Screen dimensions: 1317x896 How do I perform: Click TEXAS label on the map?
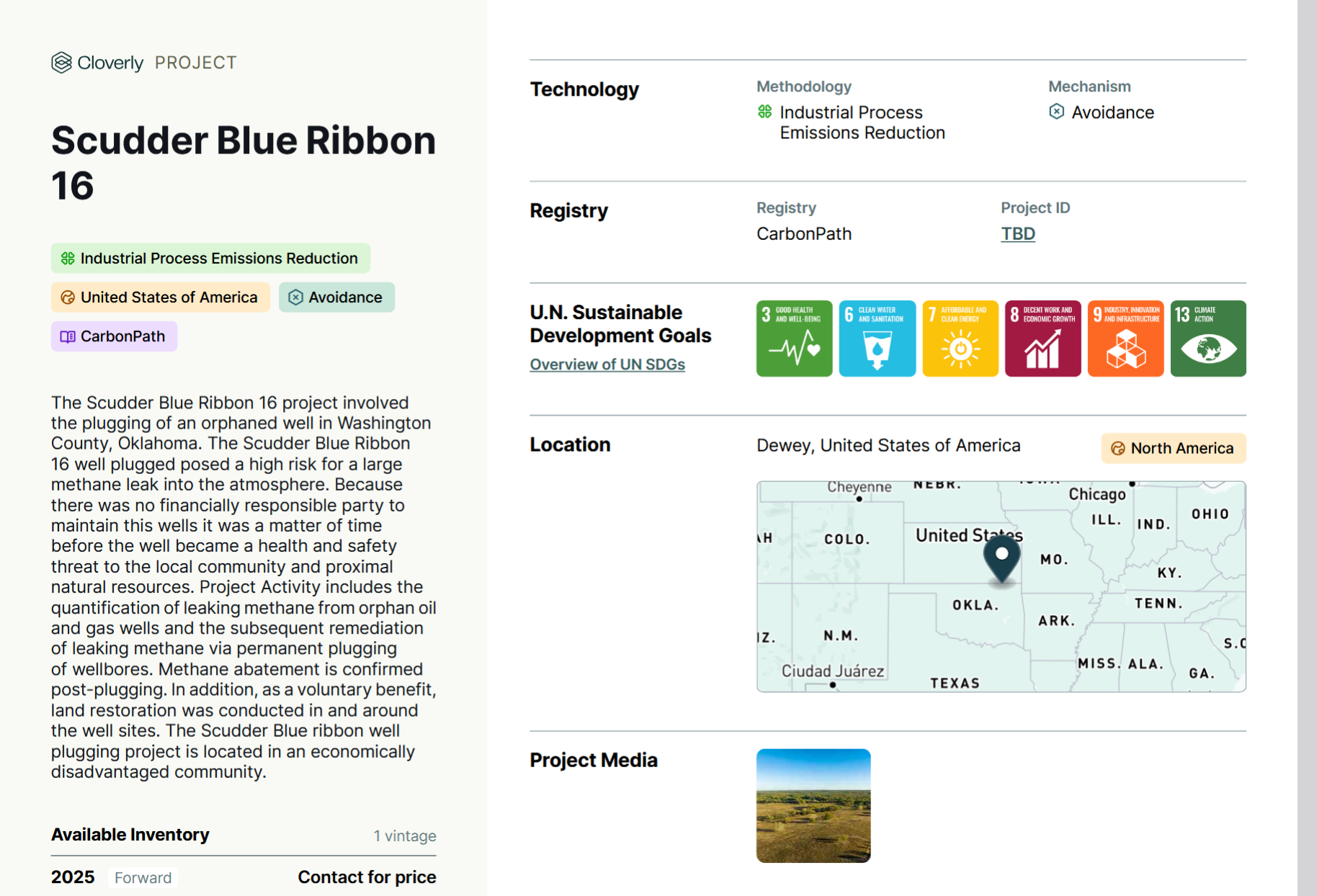(955, 683)
